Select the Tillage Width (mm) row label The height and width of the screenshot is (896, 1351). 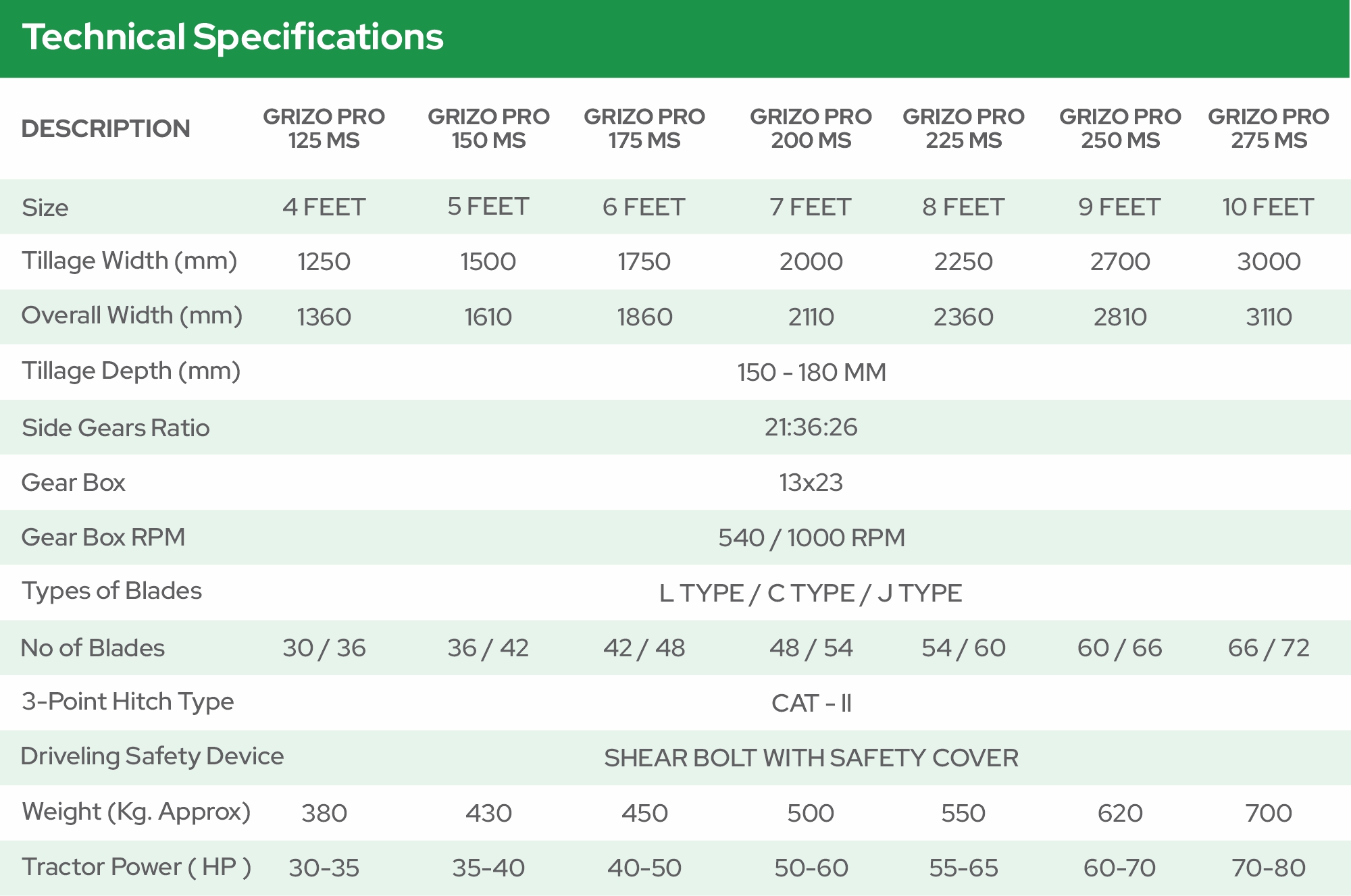point(130,261)
